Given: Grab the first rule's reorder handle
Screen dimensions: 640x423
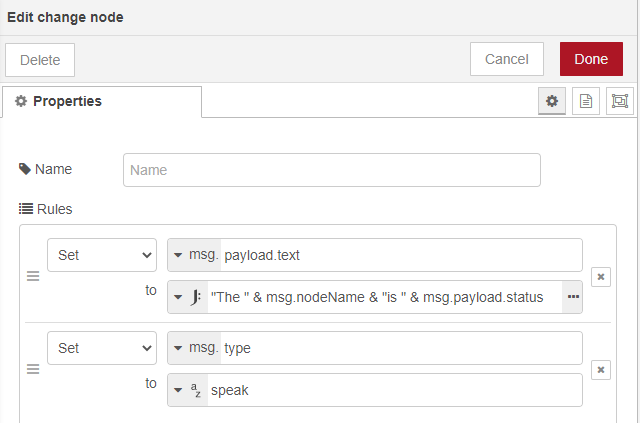Looking at the screenshot, I should pyautogui.click(x=32, y=277).
